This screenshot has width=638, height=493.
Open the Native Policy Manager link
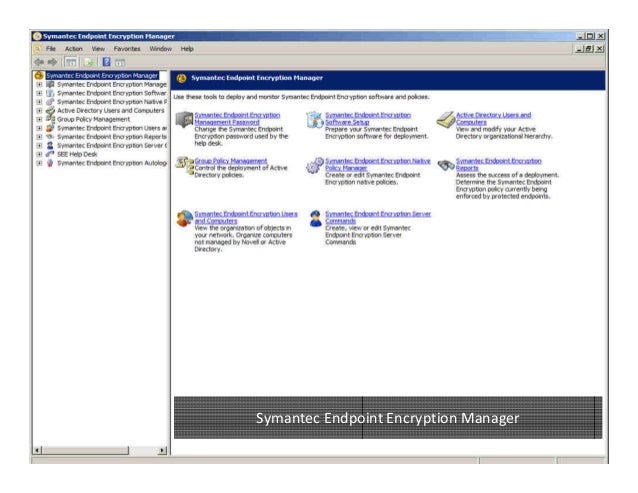pyautogui.click(x=378, y=164)
